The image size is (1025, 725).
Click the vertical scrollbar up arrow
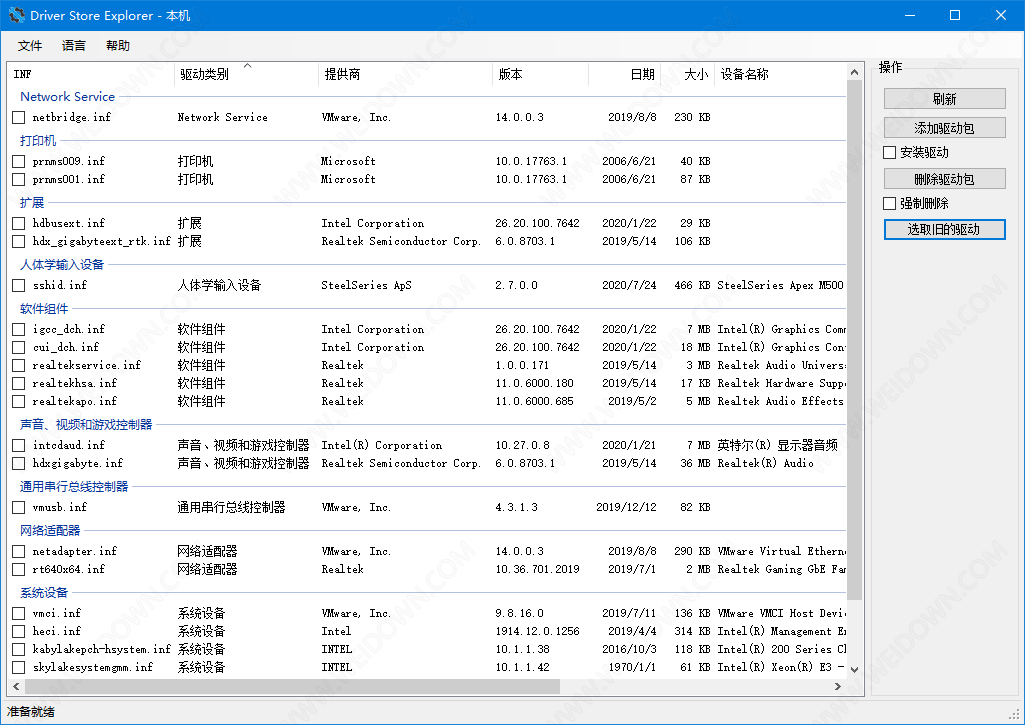coord(855,72)
